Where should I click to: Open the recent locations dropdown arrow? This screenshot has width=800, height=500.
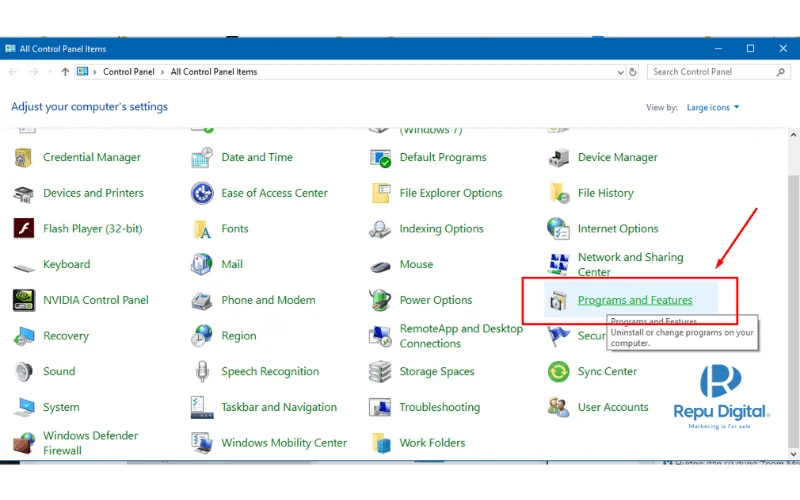49,72
